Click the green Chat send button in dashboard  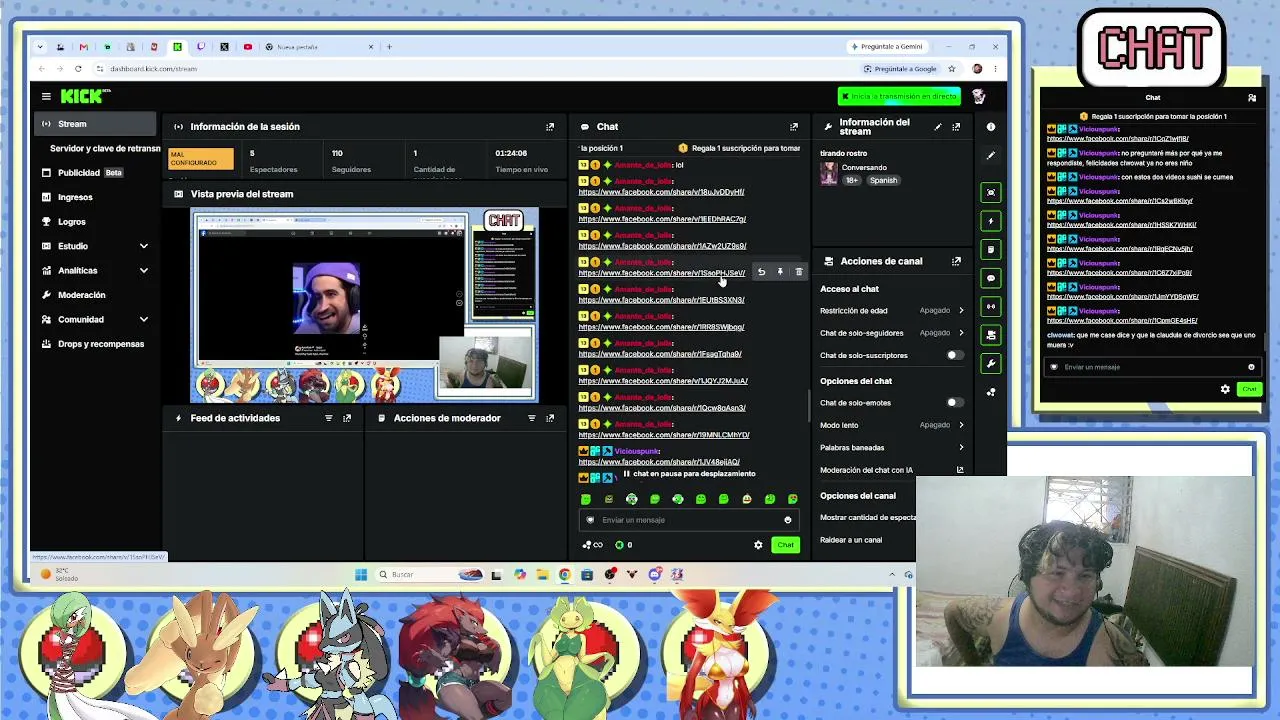(x=785, y=545)
